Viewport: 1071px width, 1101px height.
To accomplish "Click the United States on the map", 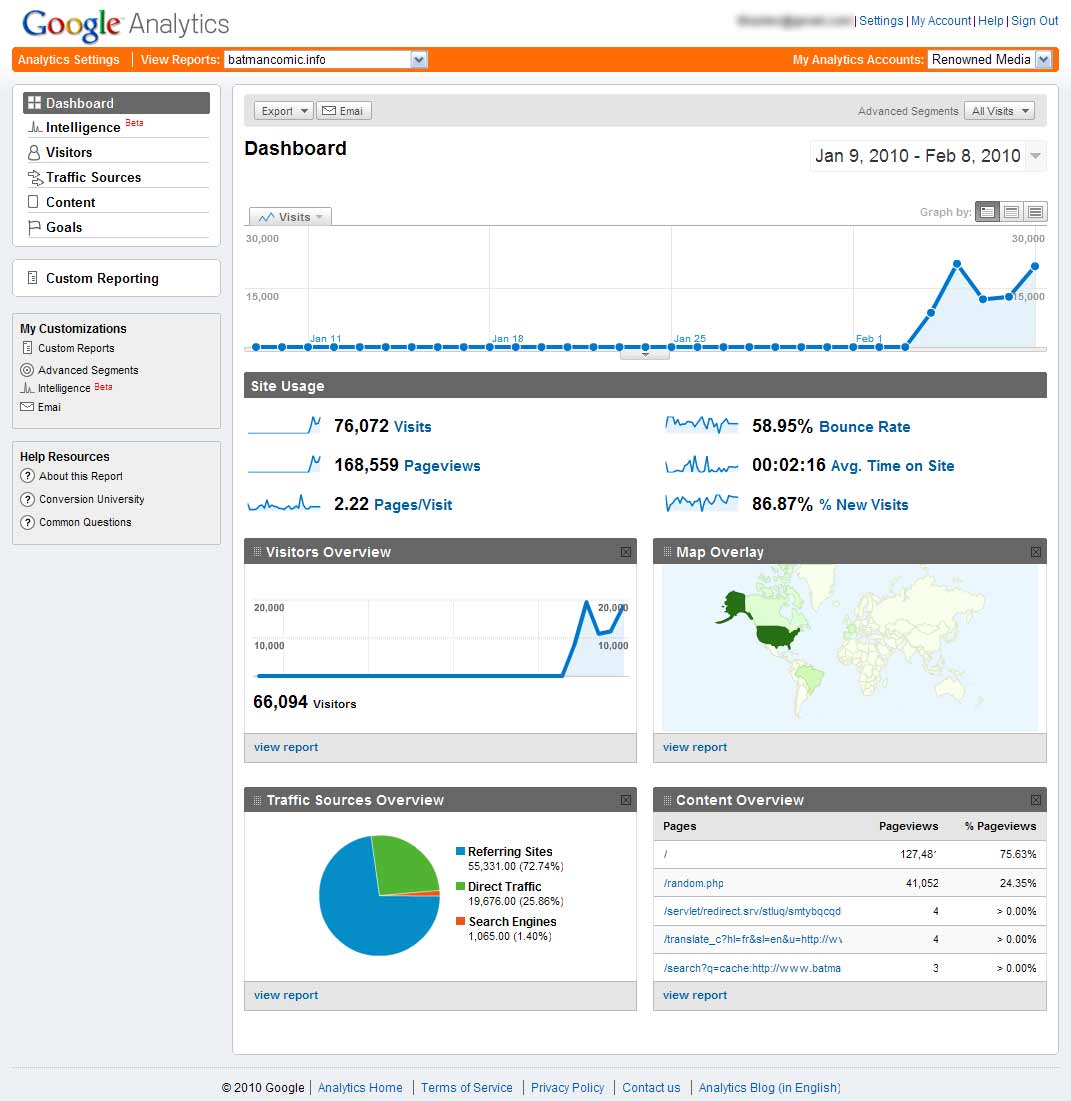I will tap(777, 635).
